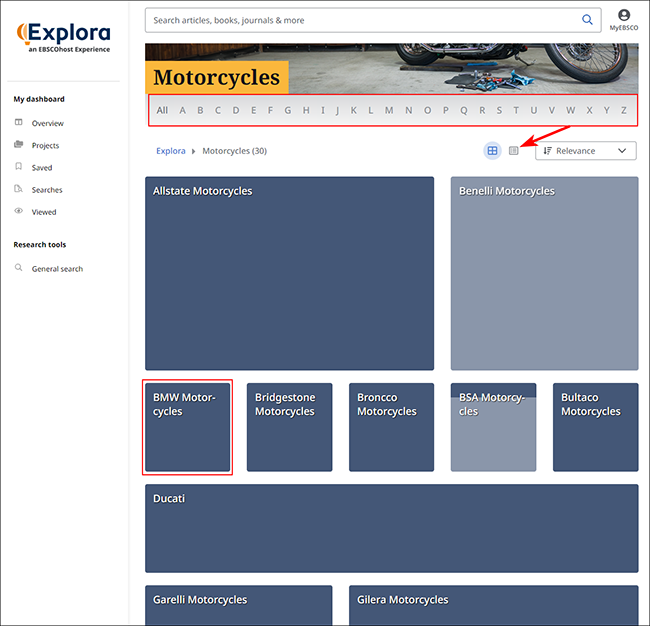Filter topics by letter A
This screenshot has width=650, height=626.
click(182, 110)
